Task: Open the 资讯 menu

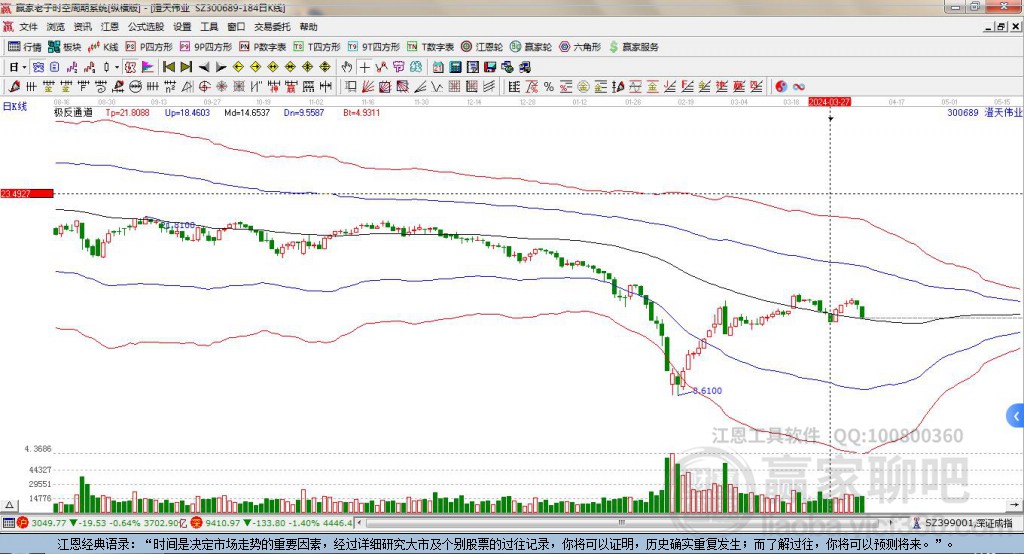Action: 82,27
